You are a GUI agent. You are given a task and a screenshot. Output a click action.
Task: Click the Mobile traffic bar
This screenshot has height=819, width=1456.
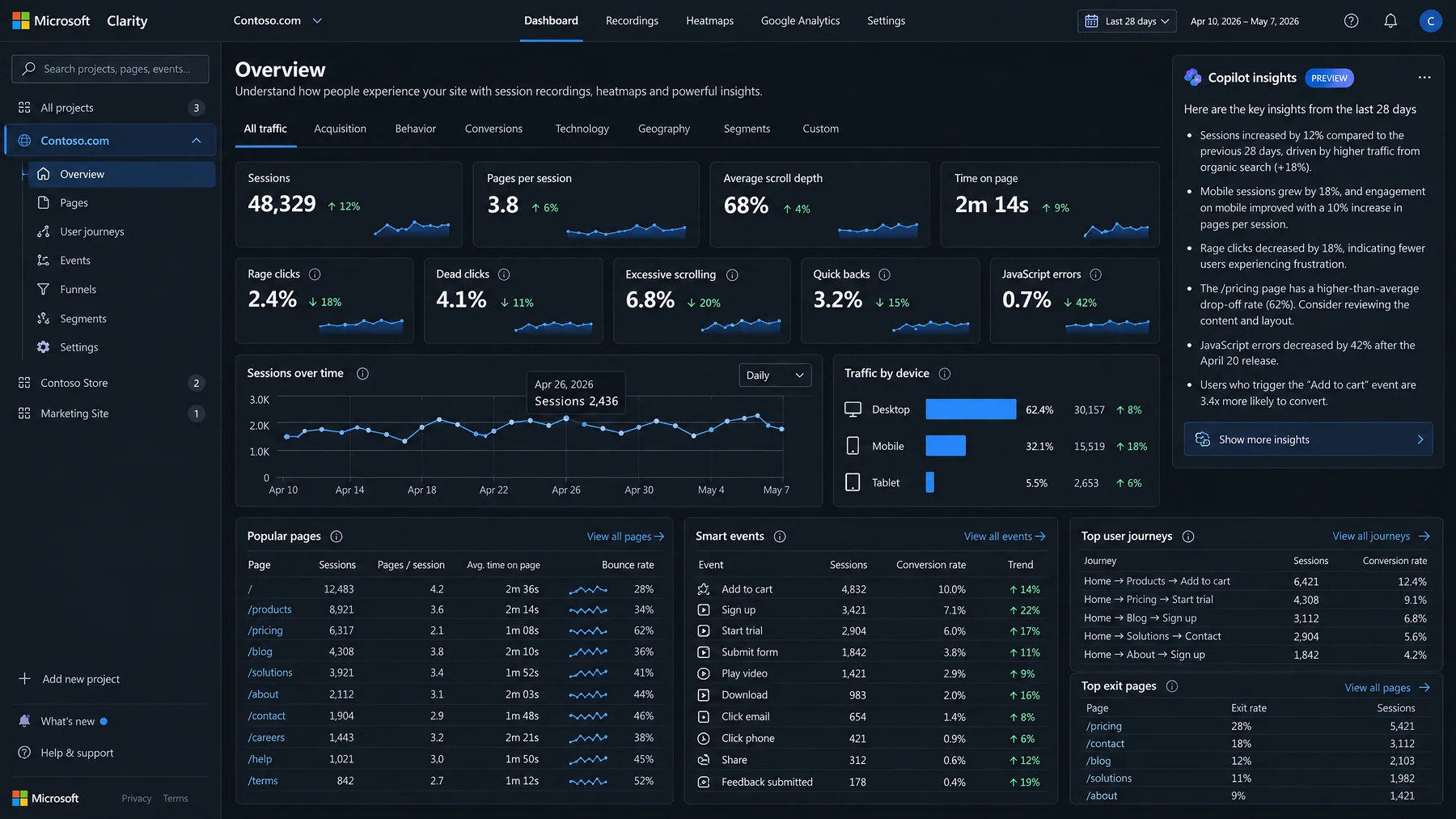946,446
